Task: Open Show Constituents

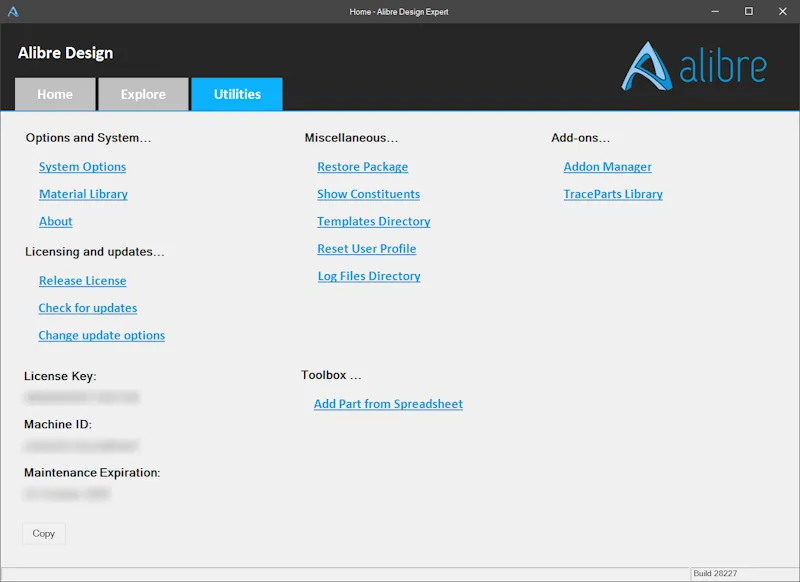Action: coord(368,194)
